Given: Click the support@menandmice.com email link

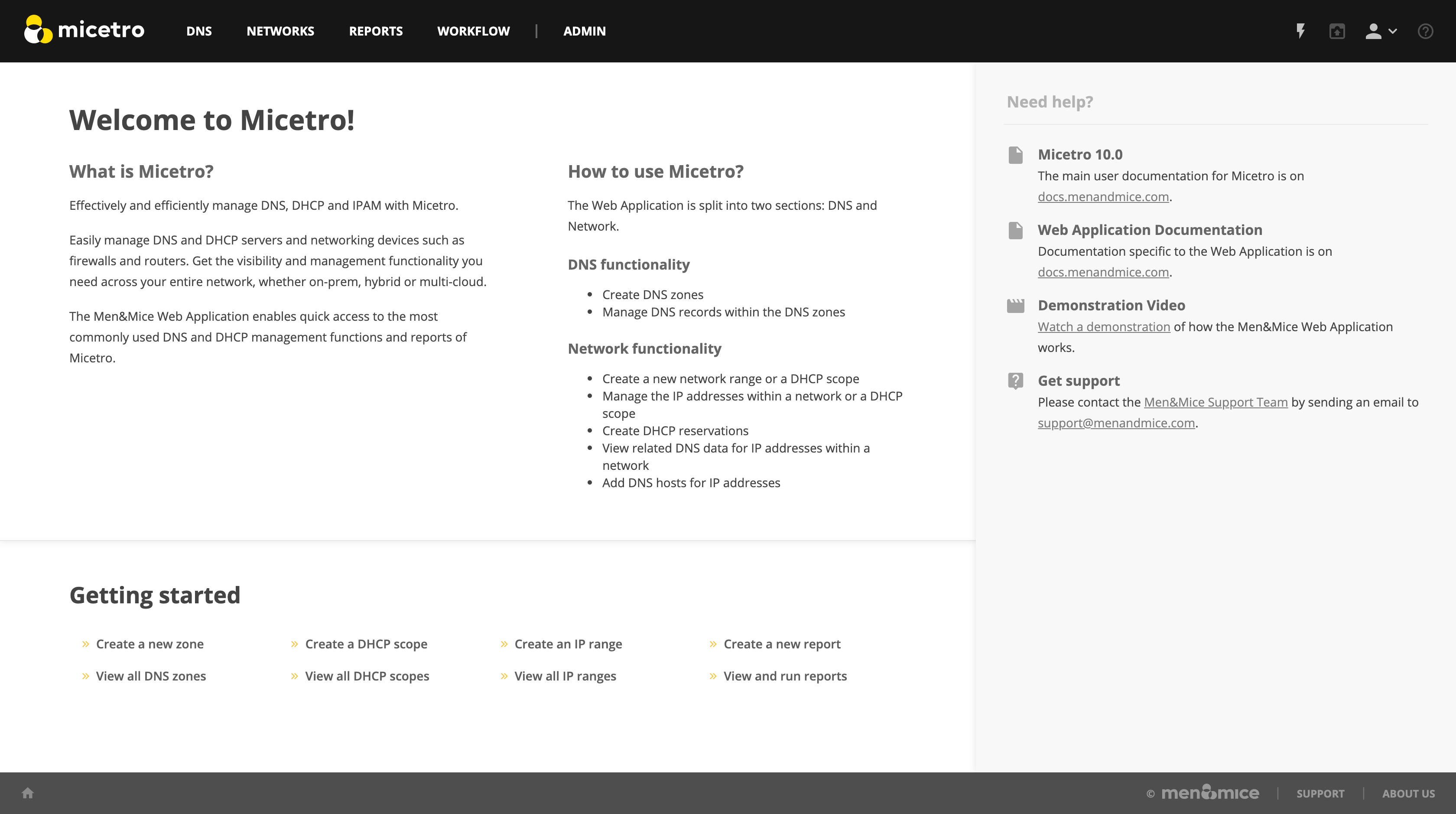Looking at the screenshot, I should pos(1116,423).
